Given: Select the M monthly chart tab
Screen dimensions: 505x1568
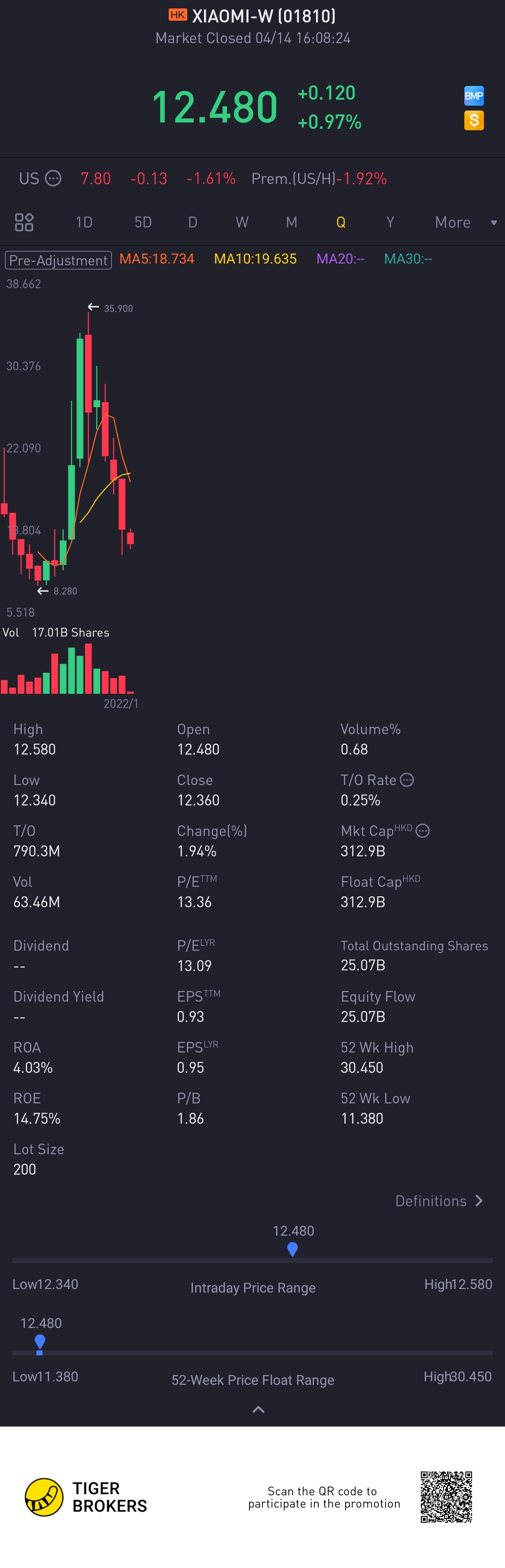Looking at the screenshot, I should tap(291, 222).
